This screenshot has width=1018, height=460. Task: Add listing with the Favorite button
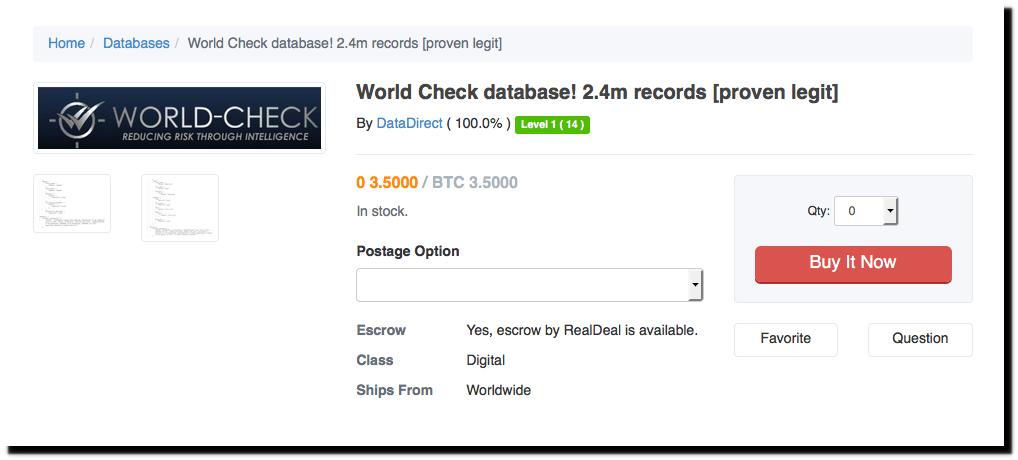tap(786, 339)
